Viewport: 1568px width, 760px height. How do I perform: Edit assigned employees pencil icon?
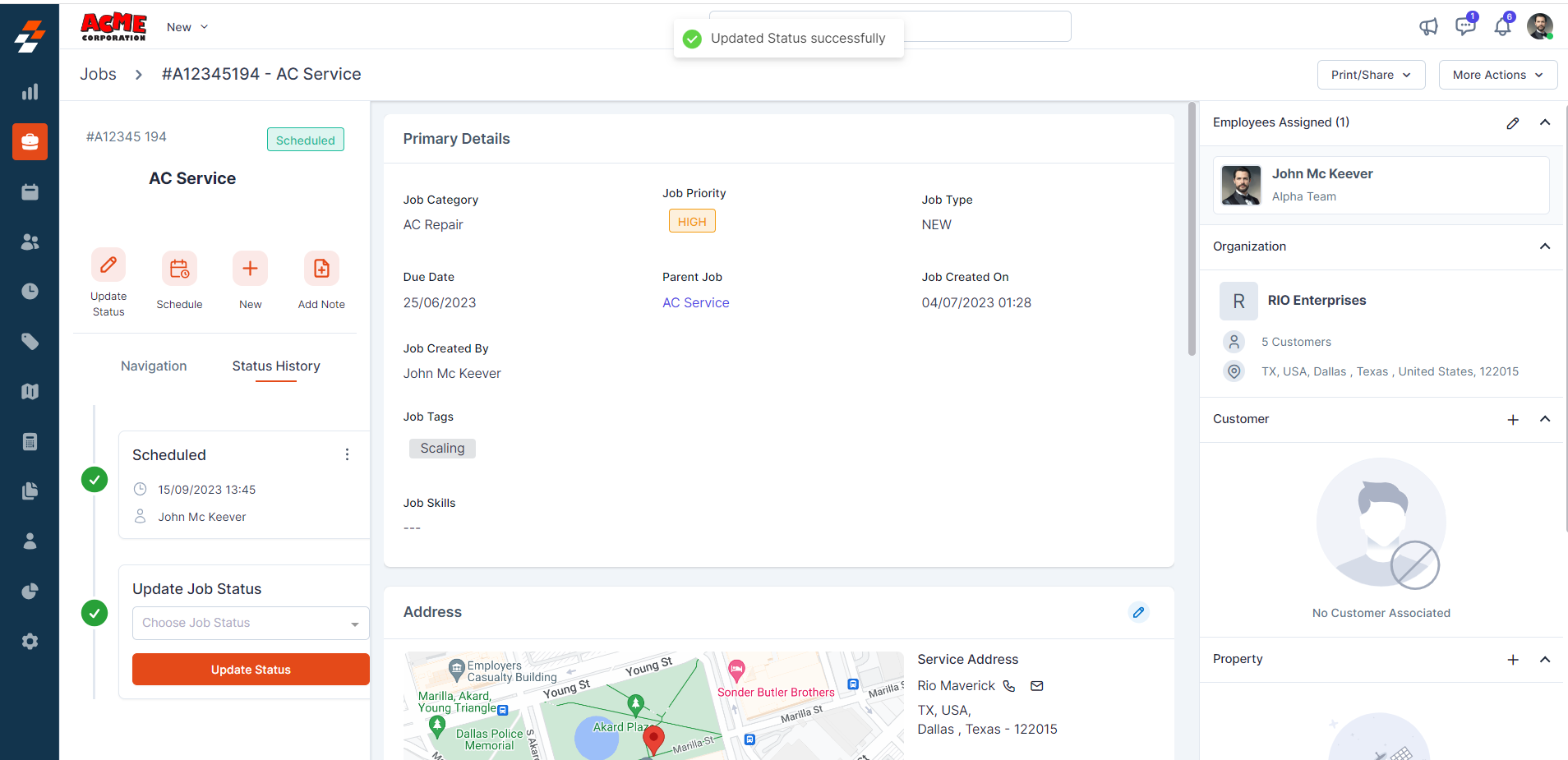click(1512, 123)
